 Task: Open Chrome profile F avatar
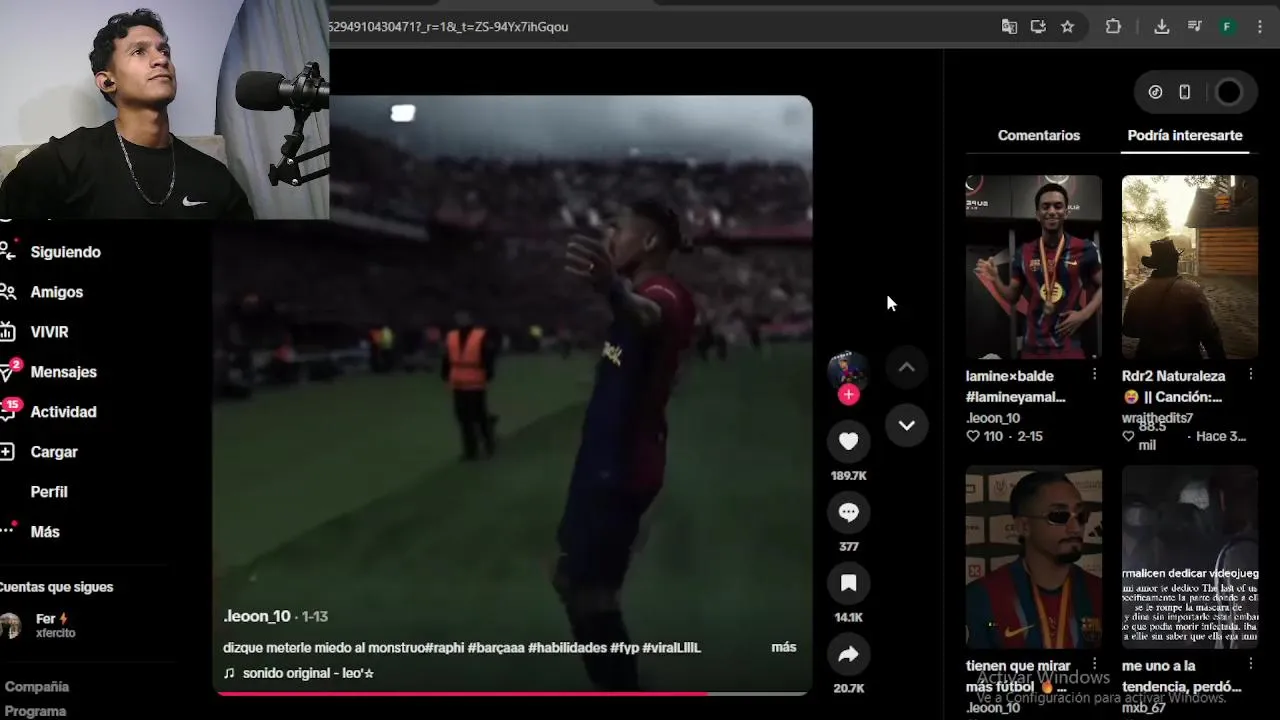(x=1227, y=27)
